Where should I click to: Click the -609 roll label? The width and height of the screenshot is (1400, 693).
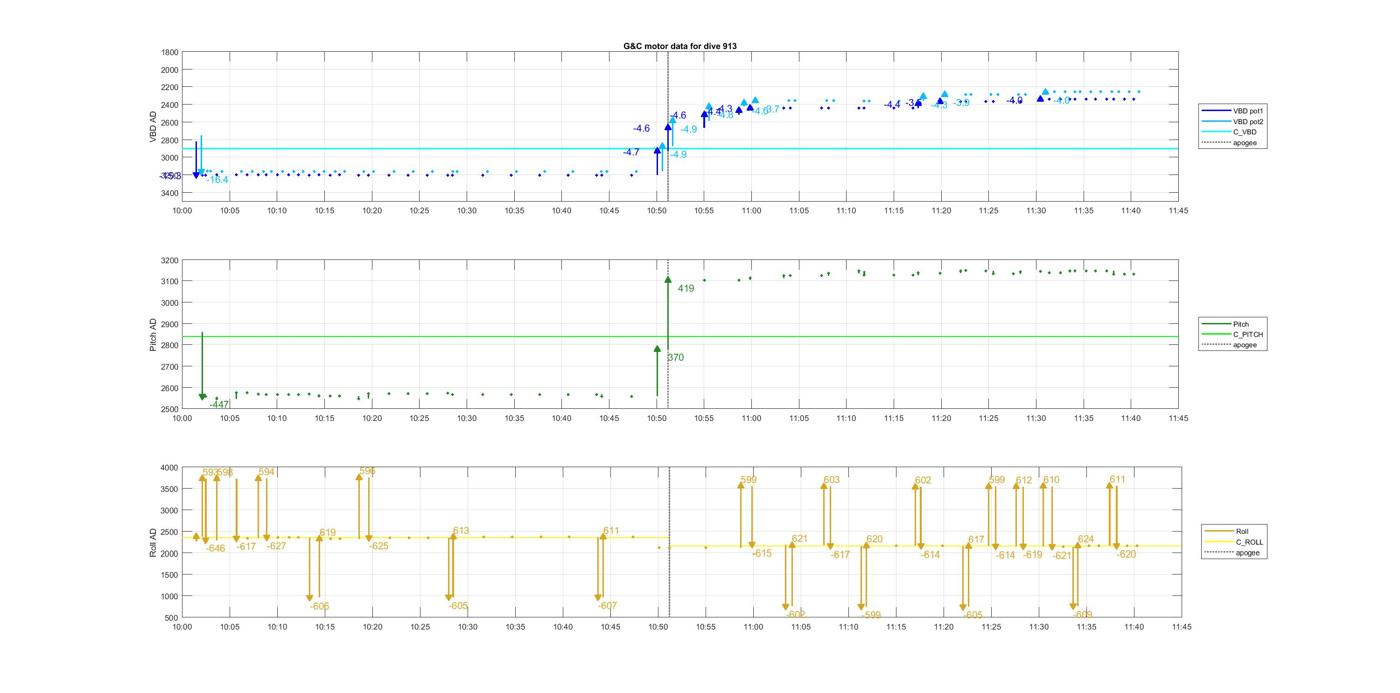1083,614
